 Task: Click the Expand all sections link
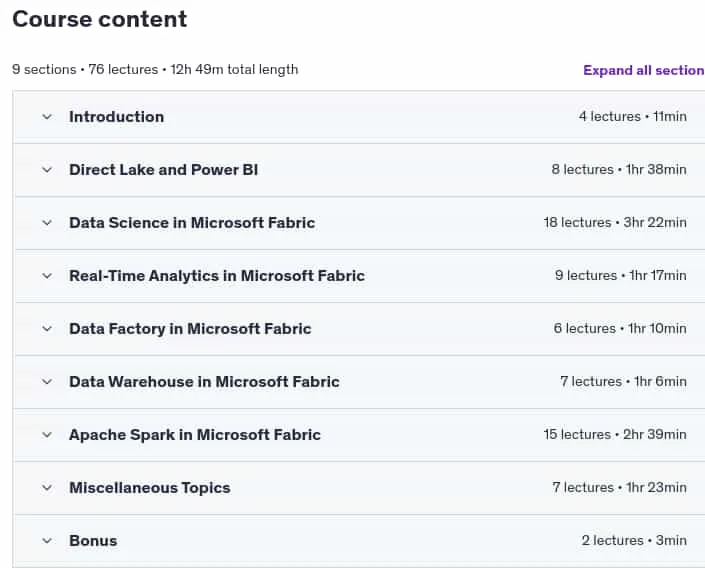(644, 70)
